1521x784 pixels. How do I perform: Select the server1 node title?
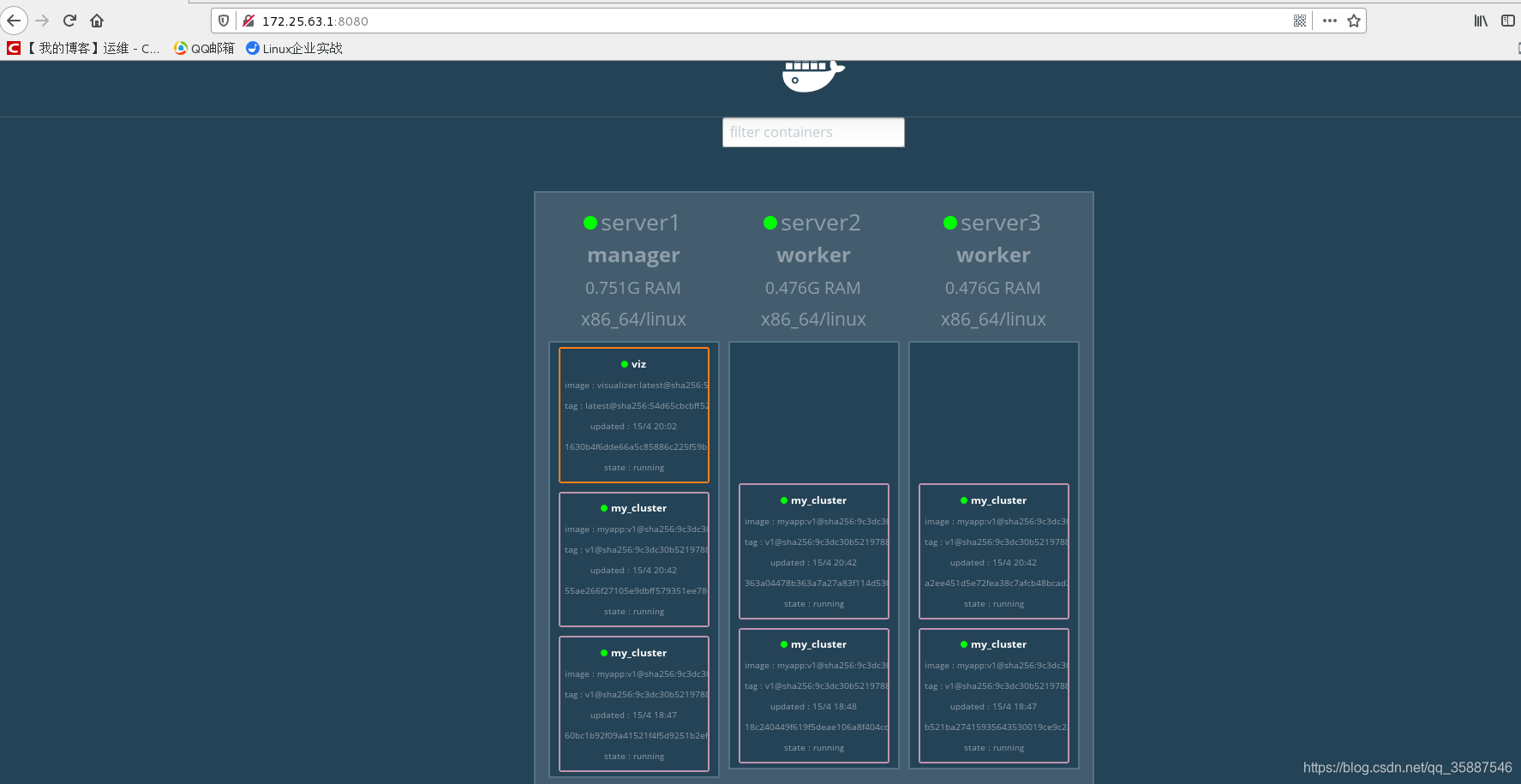click(640, 223)
